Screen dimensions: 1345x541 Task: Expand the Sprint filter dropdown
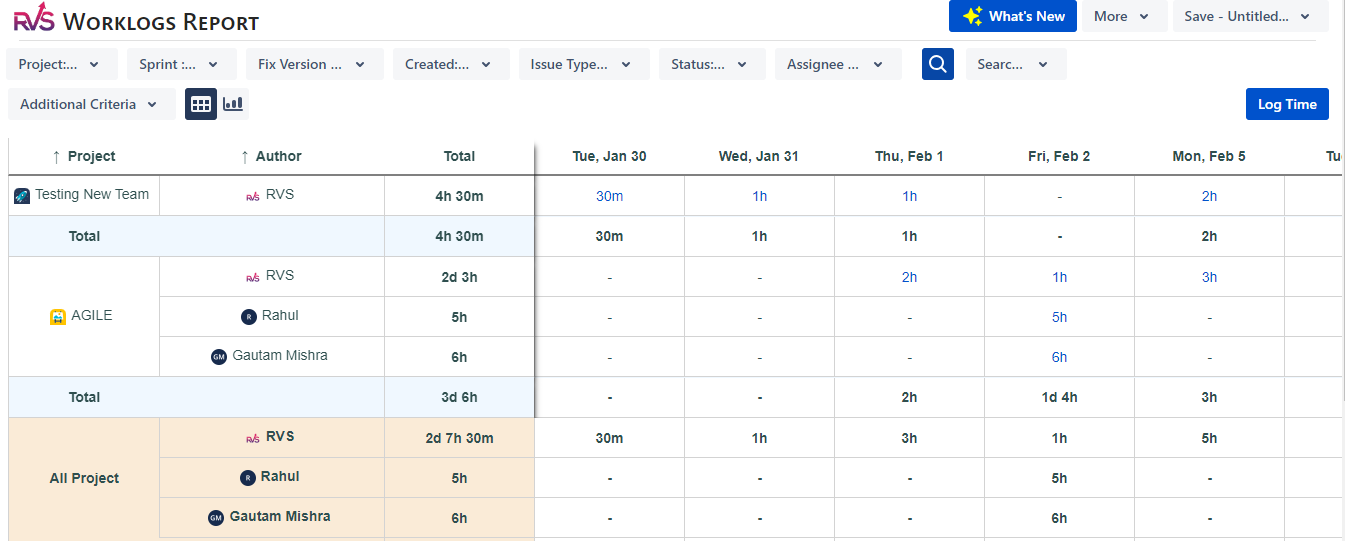(181, 64)
